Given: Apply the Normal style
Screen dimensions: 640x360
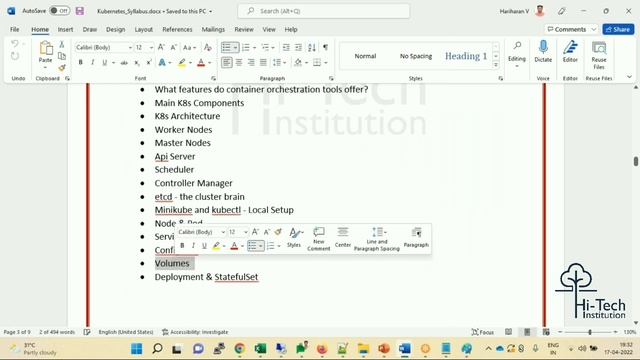Looking at the screenshot, I should tap(365, 56).
